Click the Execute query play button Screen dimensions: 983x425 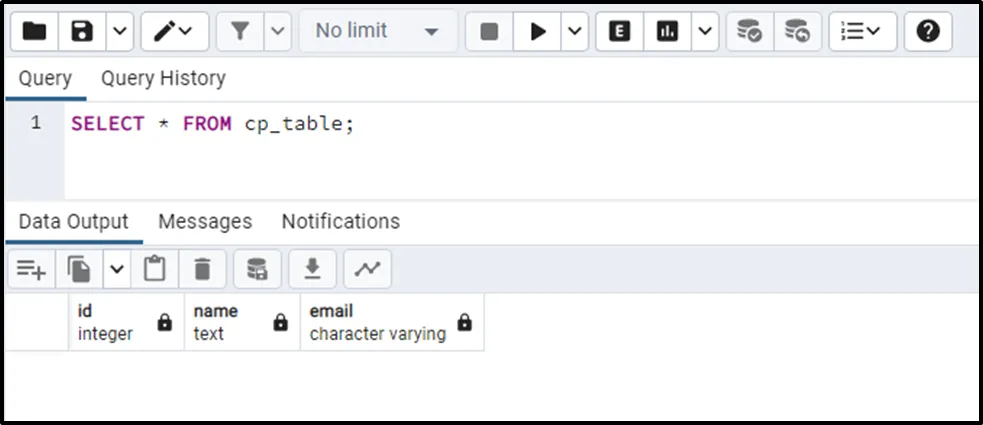click(x=538, y=31)
